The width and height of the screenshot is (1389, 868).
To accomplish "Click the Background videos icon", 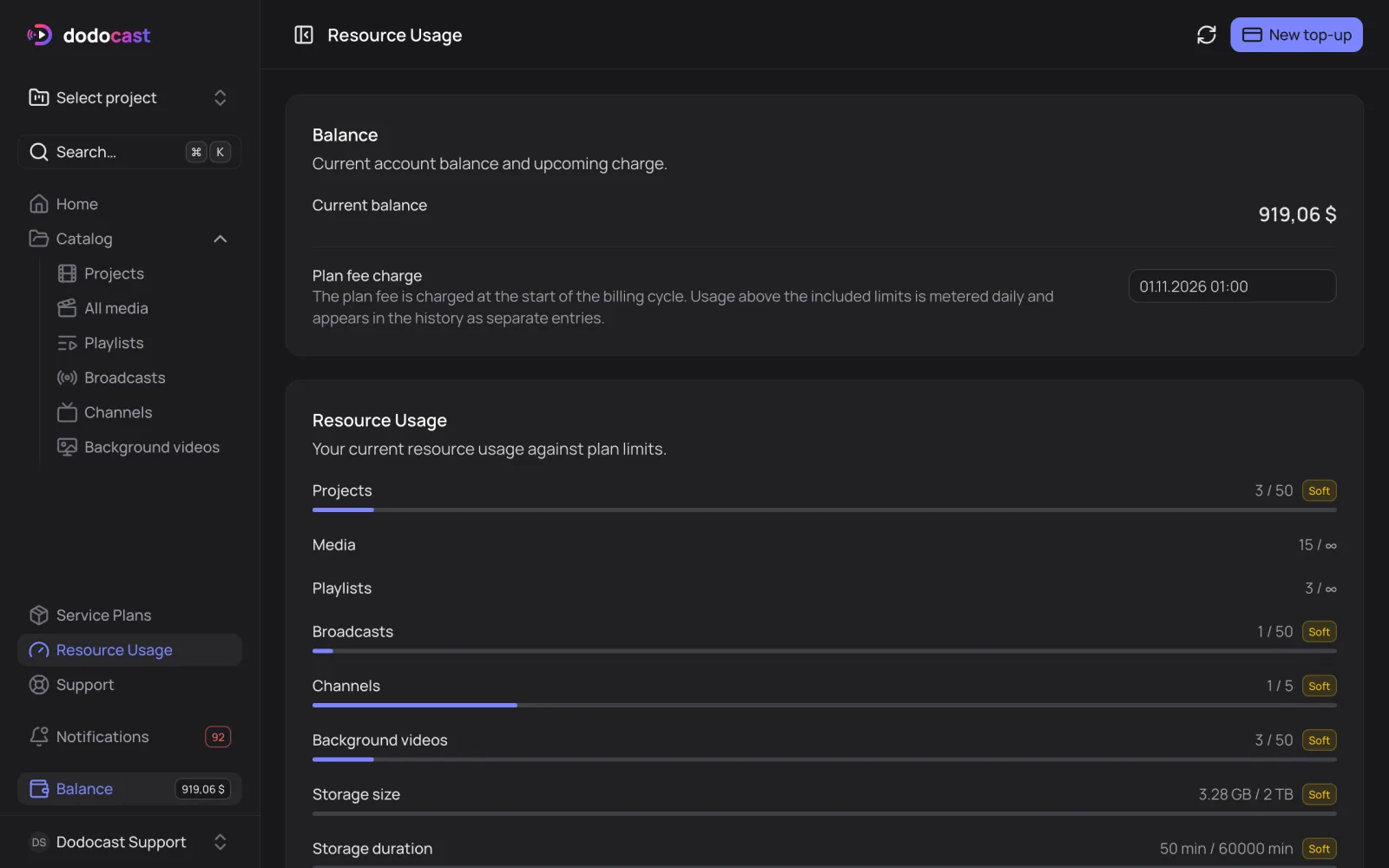I will click(x=67, y=447).
